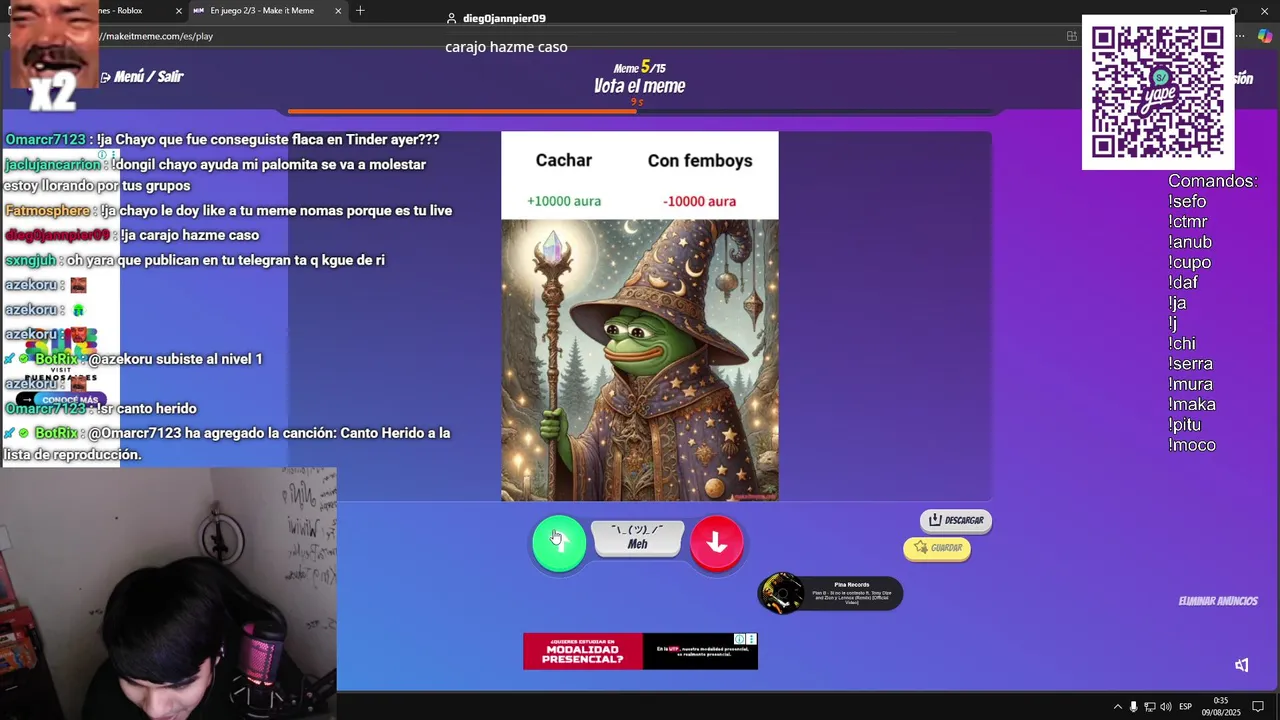Upvote the meme with green arrow
The height and width of the screenshot is (720, 1280).
pyautogui.click(x=559, y=543)
